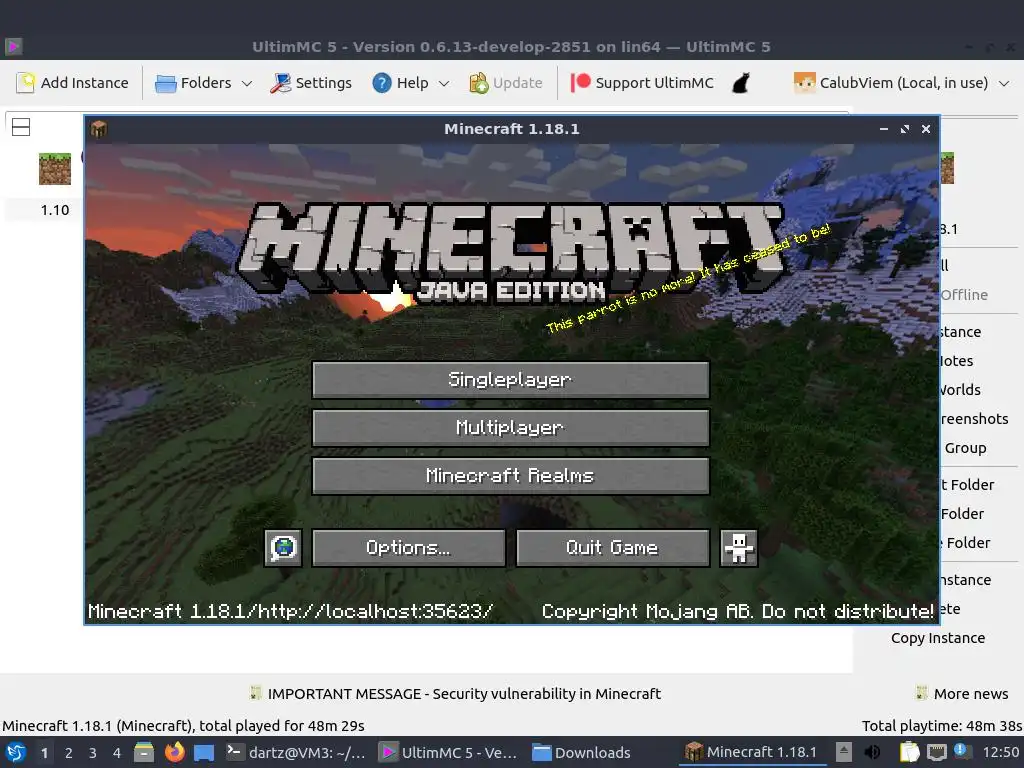1024x768 pixels.
Task: Click the Copyright Mojang AB text
Action: [x=737, y=611]
